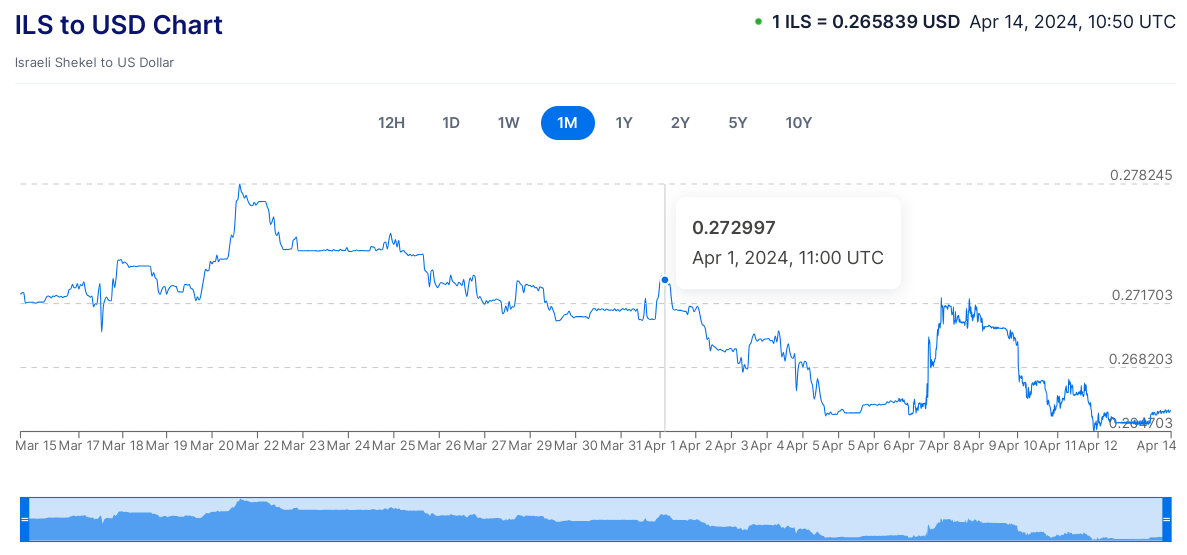1187x555 pixels.
Task: Click the green live status dot
Action: click(x=759, y=22)
